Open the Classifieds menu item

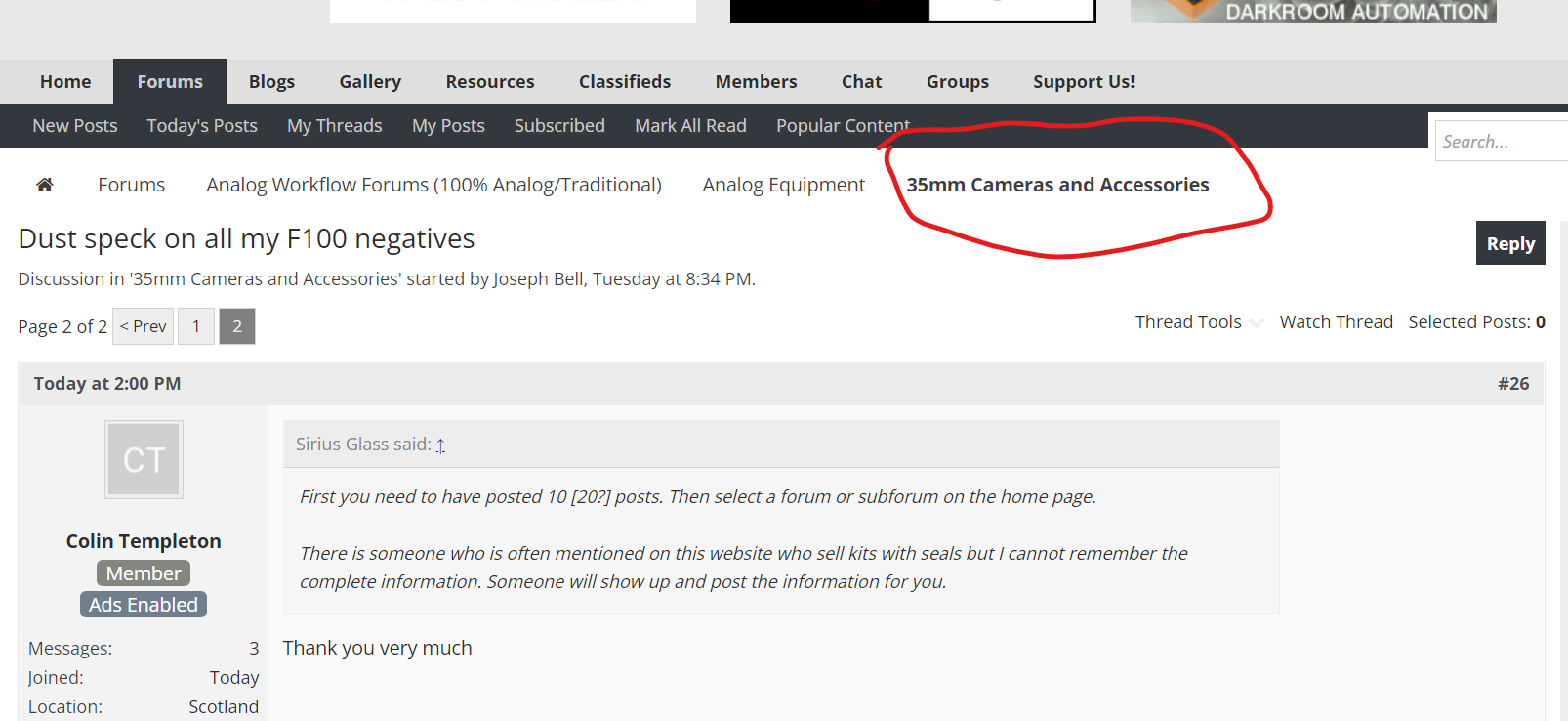tap(625, 82)
